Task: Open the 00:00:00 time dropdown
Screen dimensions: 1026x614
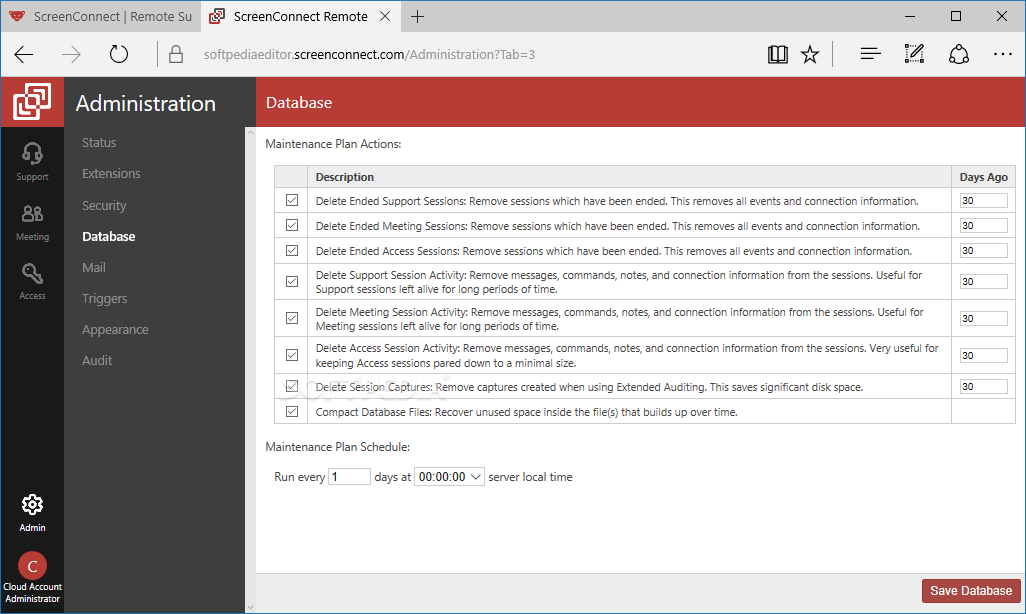Action: click(x=449, y=477)
